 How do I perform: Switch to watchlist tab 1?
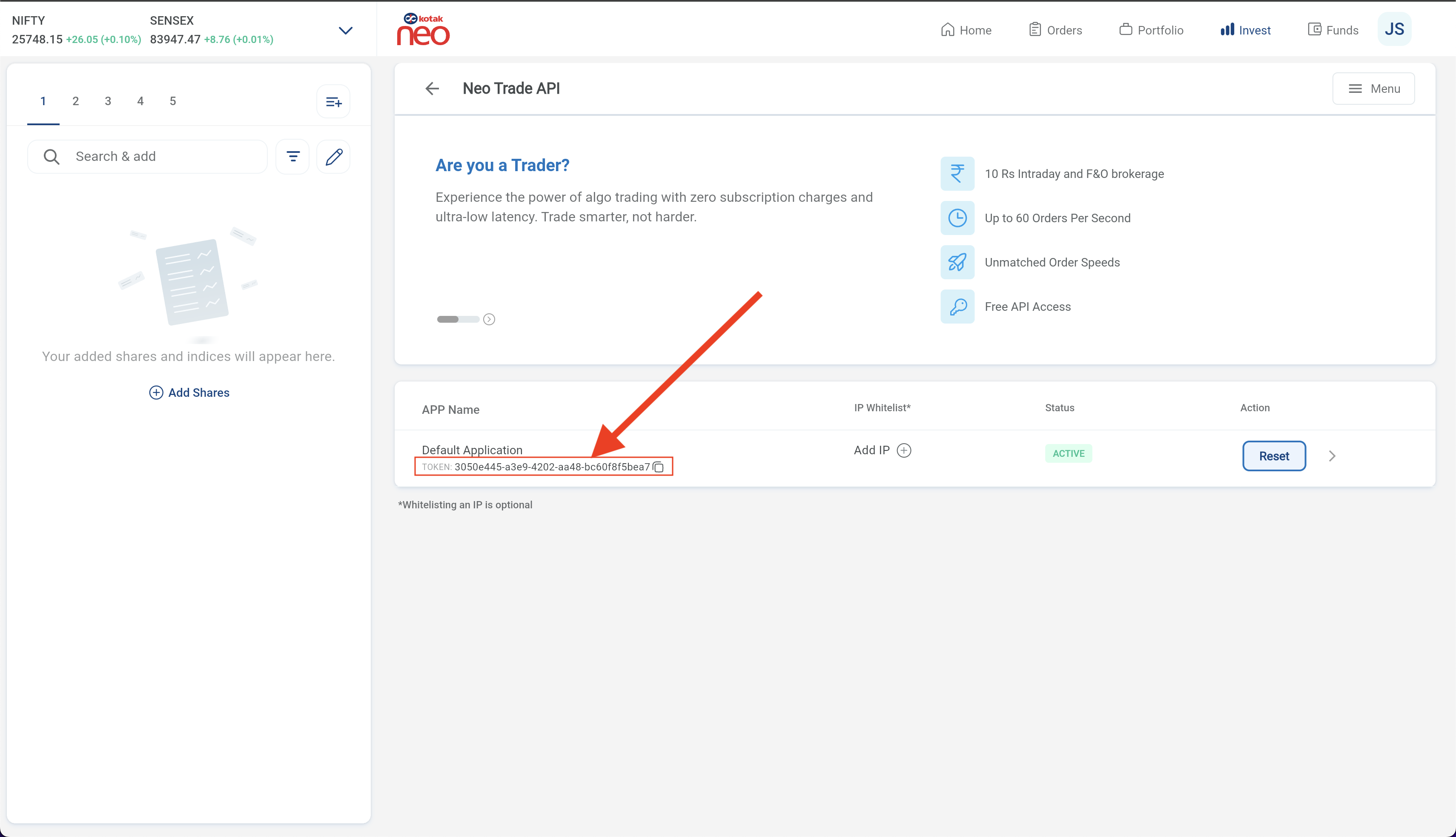click(43, 101)
